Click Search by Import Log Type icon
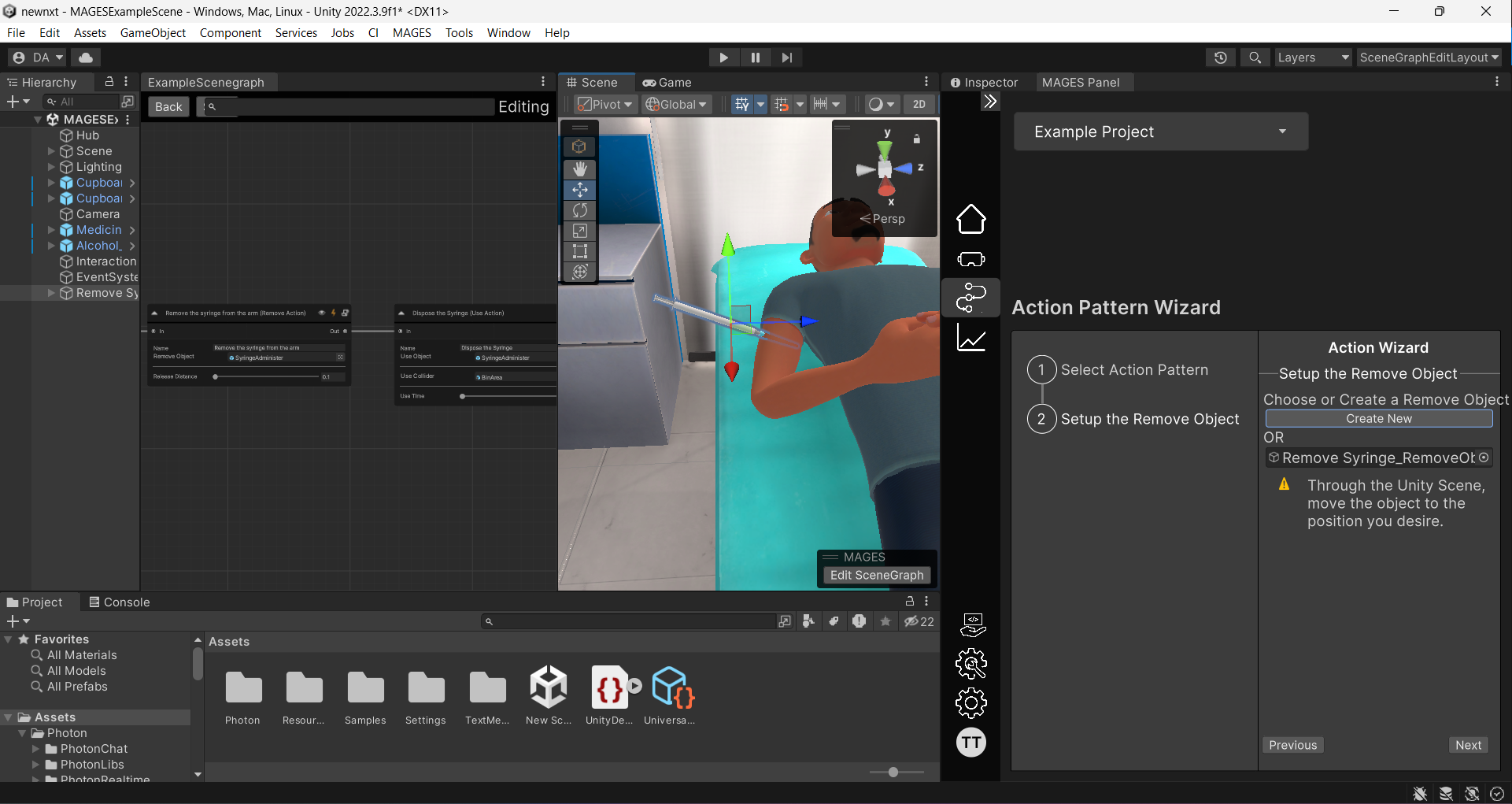This screenshot has height=804, width=1512. pos(859,621)
